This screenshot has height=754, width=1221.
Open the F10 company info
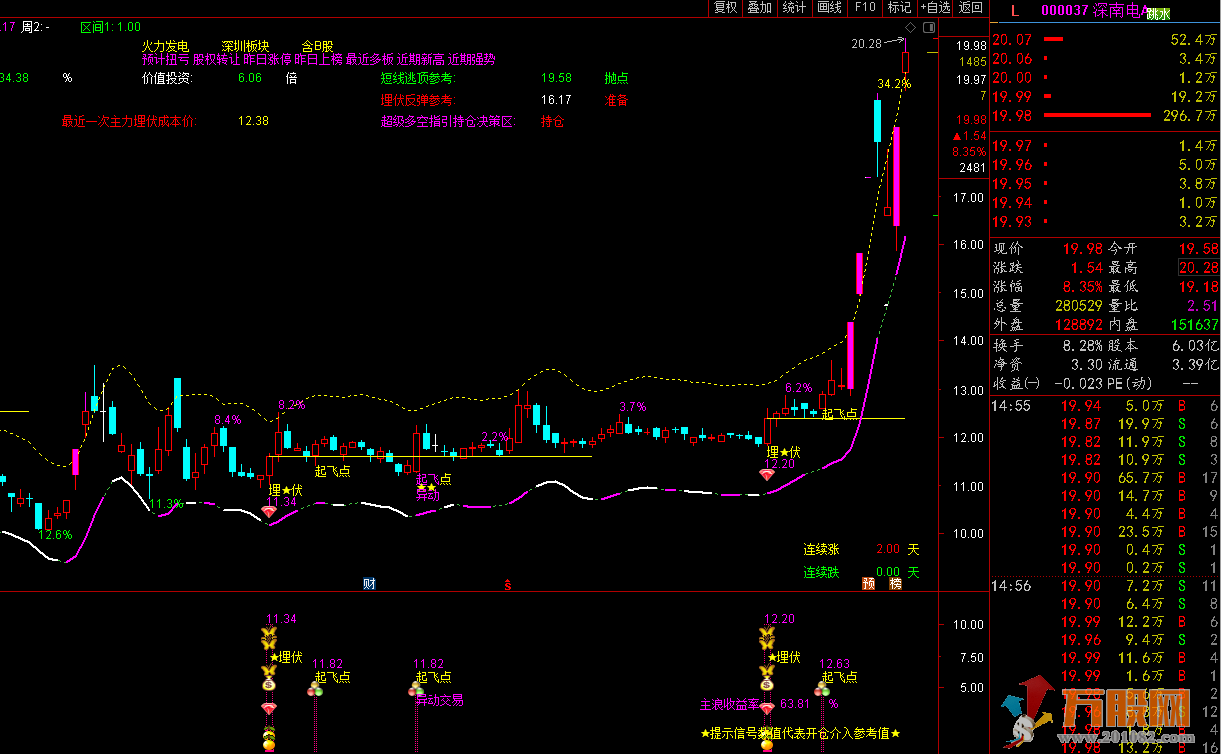click(864, 7)
